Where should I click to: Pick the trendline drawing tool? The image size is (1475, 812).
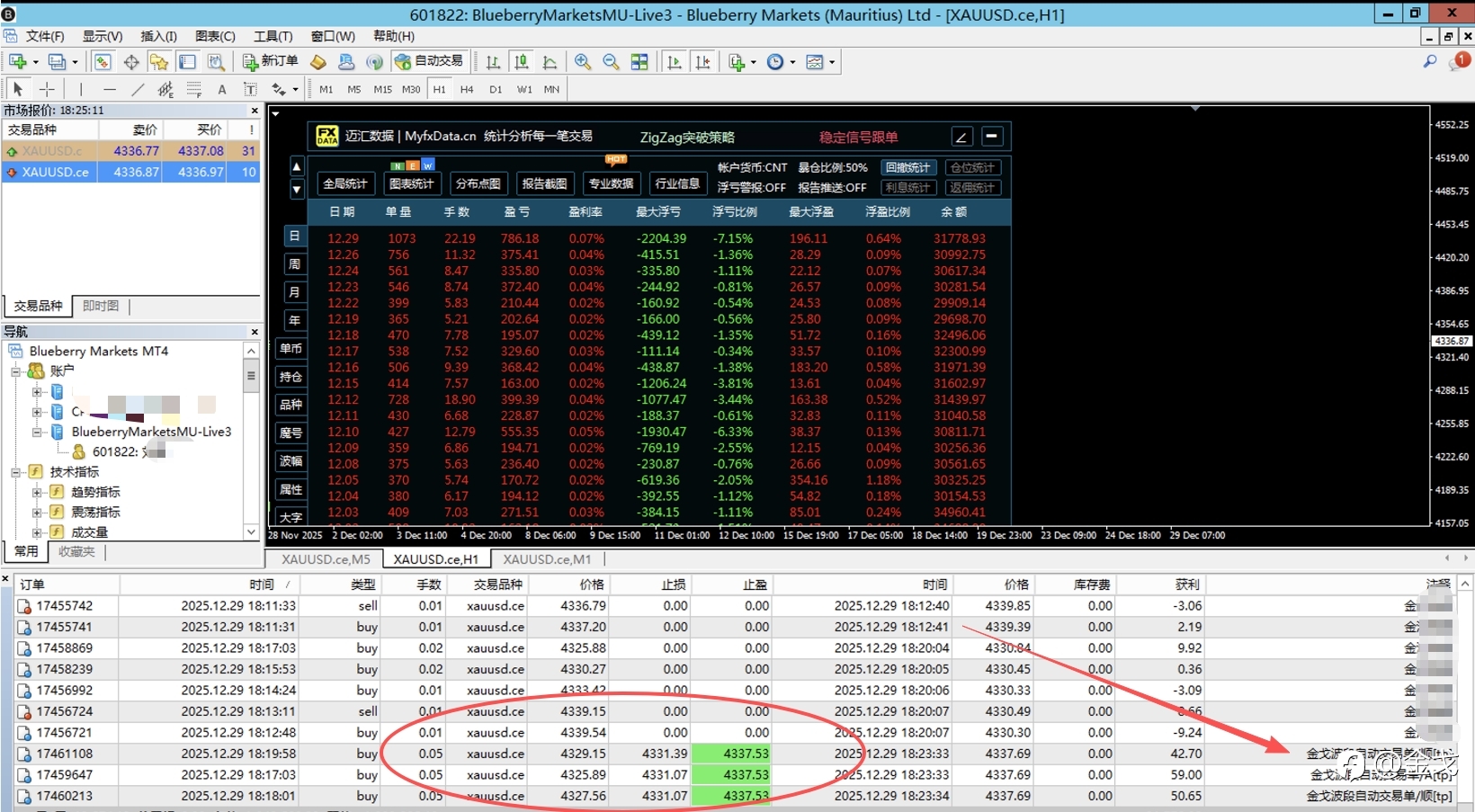[x=138, y=89]
